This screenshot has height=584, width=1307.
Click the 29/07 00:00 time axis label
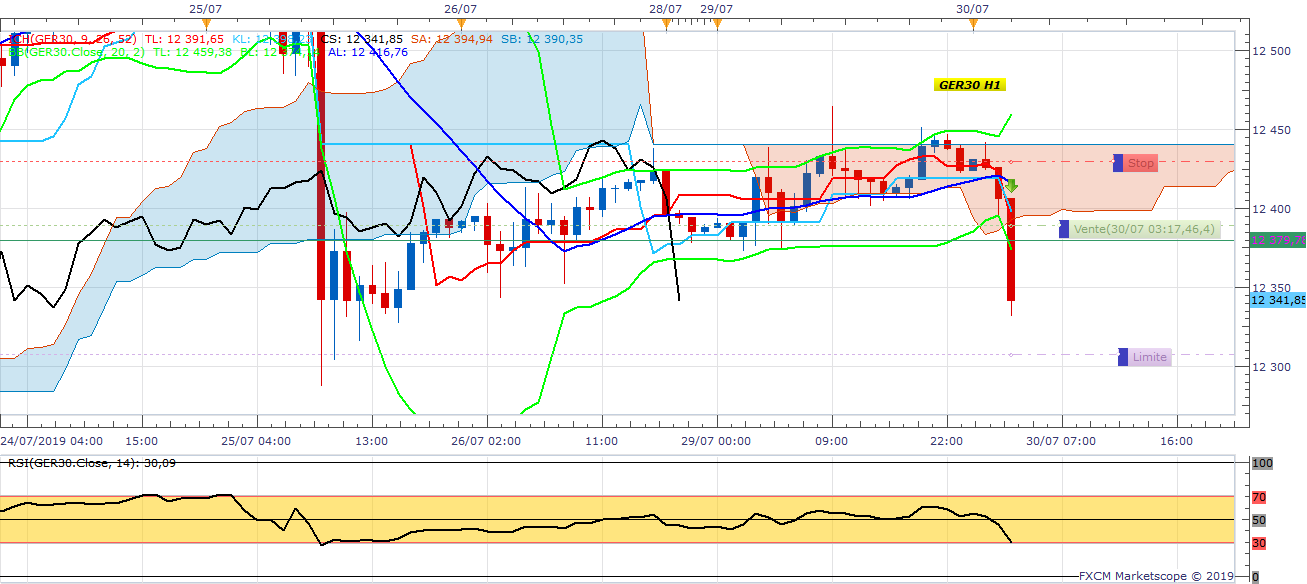pos(716,441)
